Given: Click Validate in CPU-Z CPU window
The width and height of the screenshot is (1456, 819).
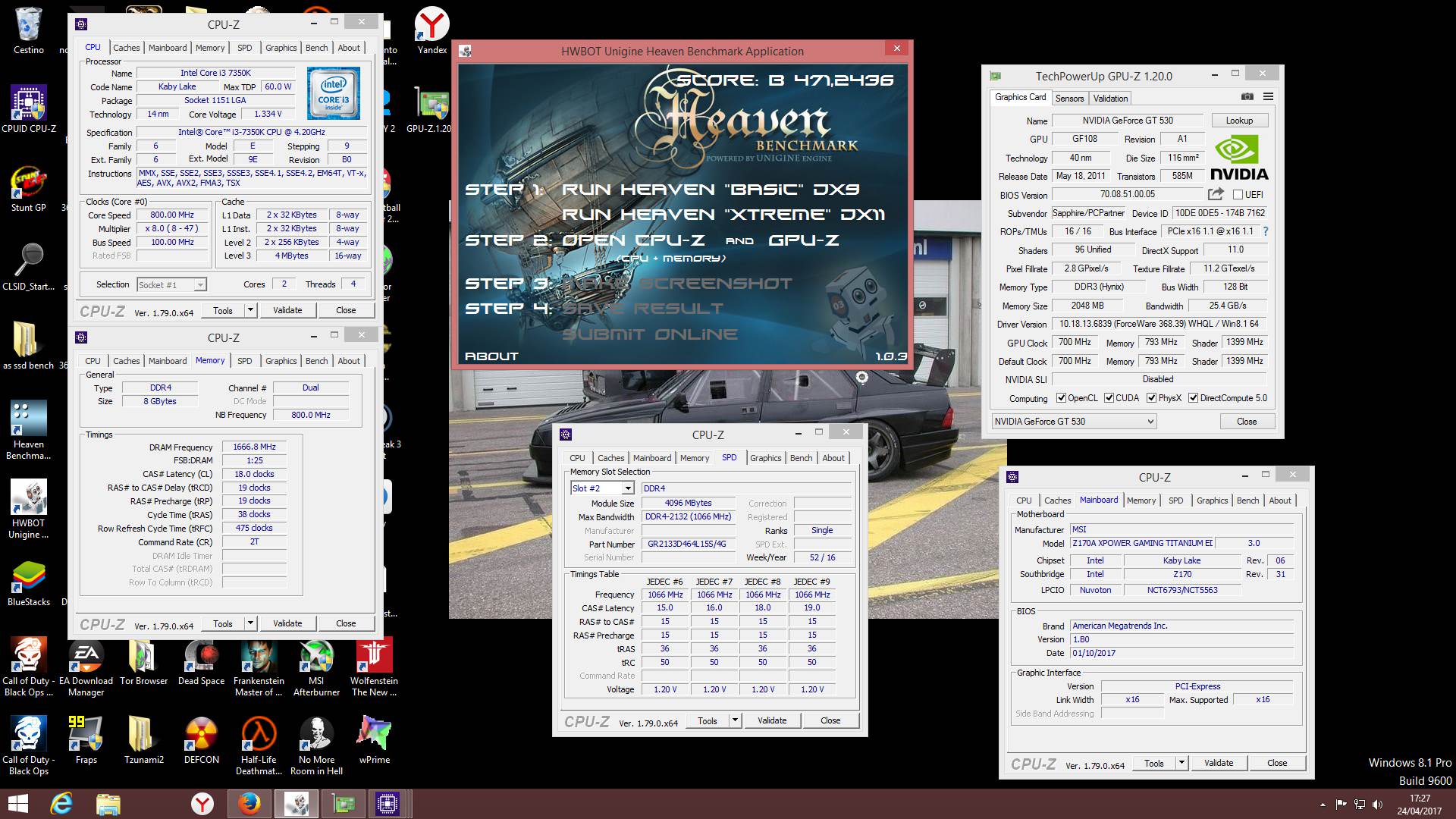Looking at the screenshot, I should [287, 310].
